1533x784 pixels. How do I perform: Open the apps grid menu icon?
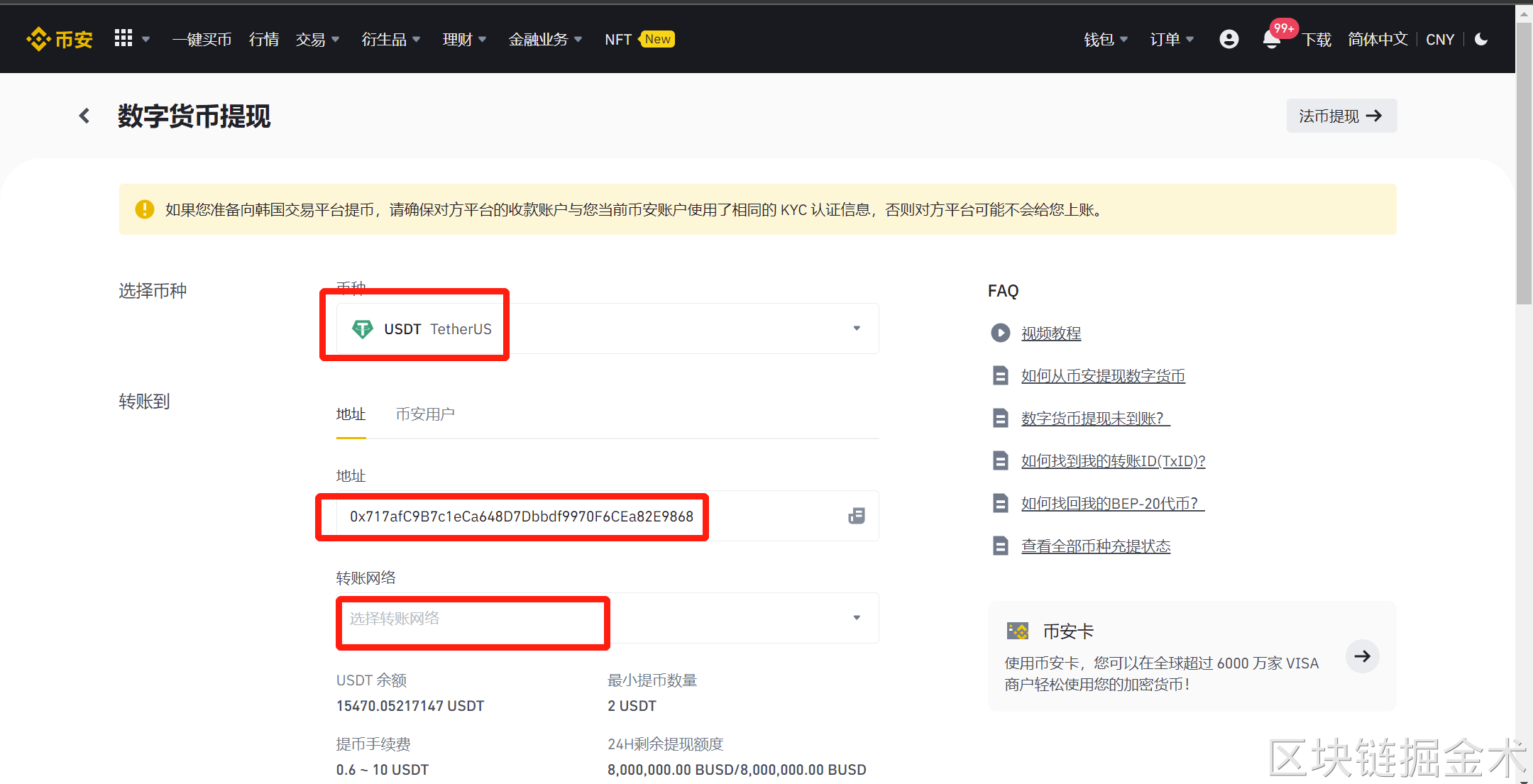(123, 38)
